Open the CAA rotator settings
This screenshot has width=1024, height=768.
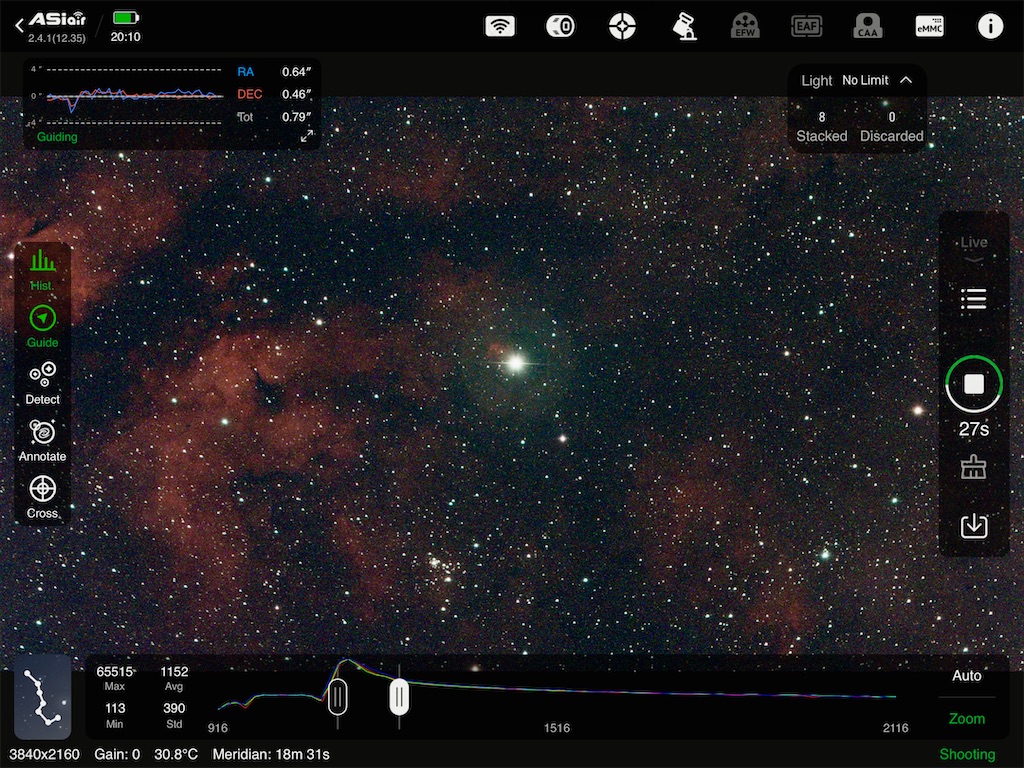[868, 26]
